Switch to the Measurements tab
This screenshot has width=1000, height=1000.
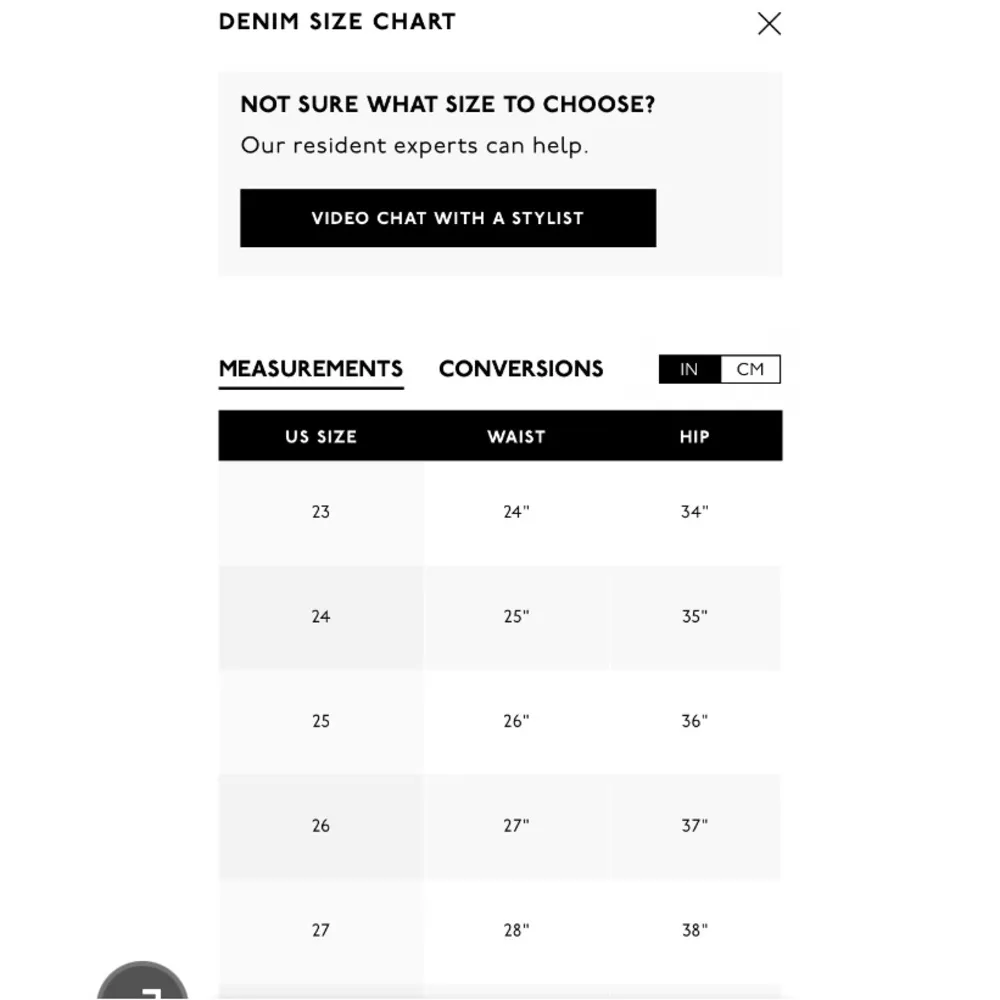tap(311, 369)
